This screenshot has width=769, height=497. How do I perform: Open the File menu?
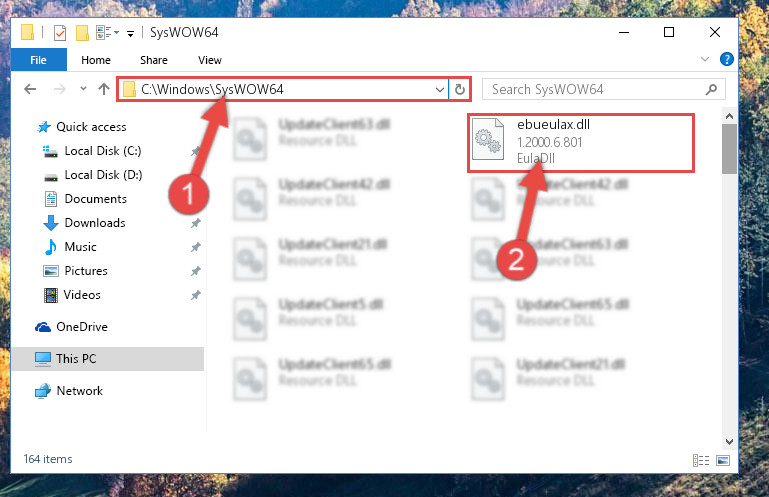(x=38, y=60)
